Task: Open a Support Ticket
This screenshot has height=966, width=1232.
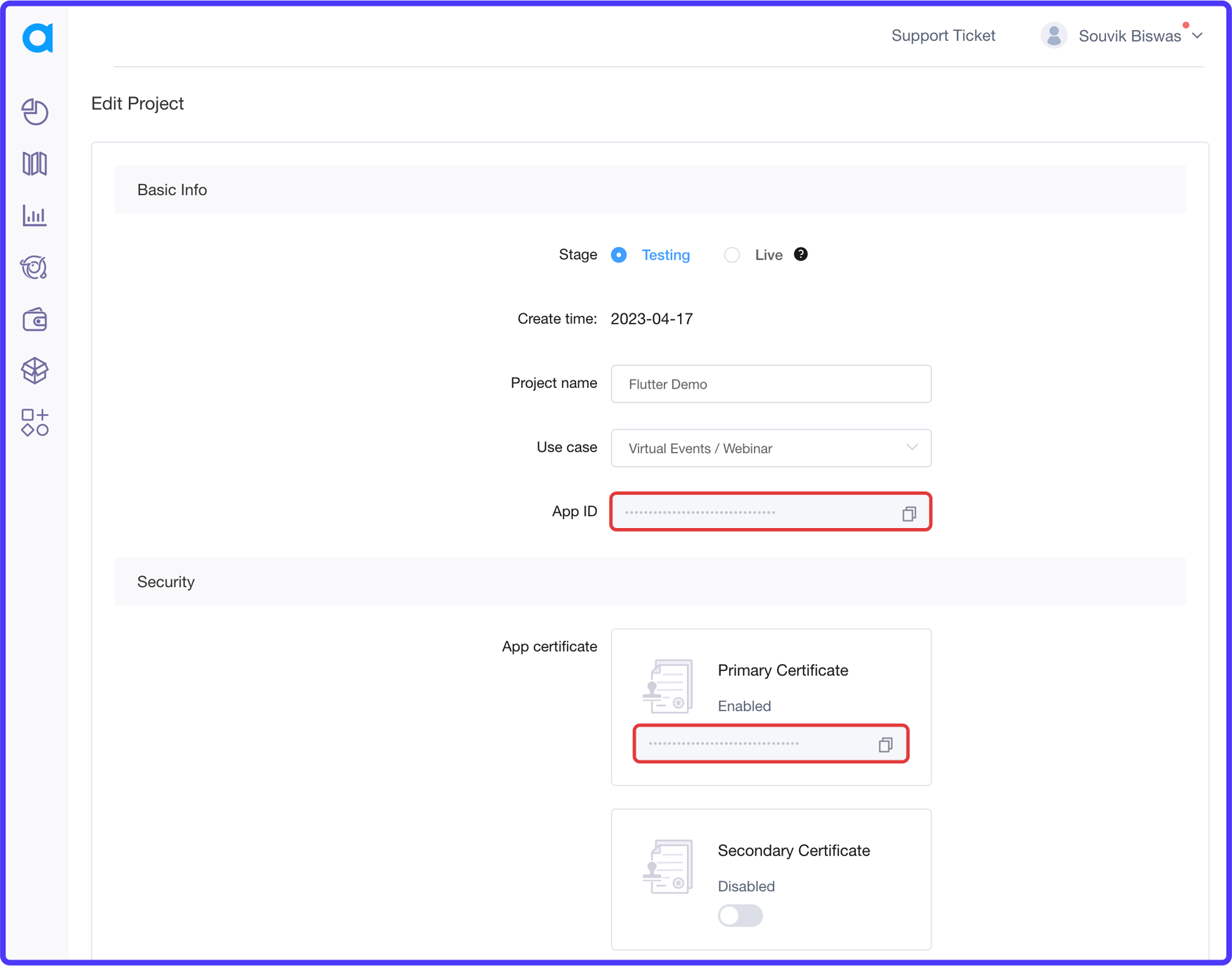Action: [943, 35]
